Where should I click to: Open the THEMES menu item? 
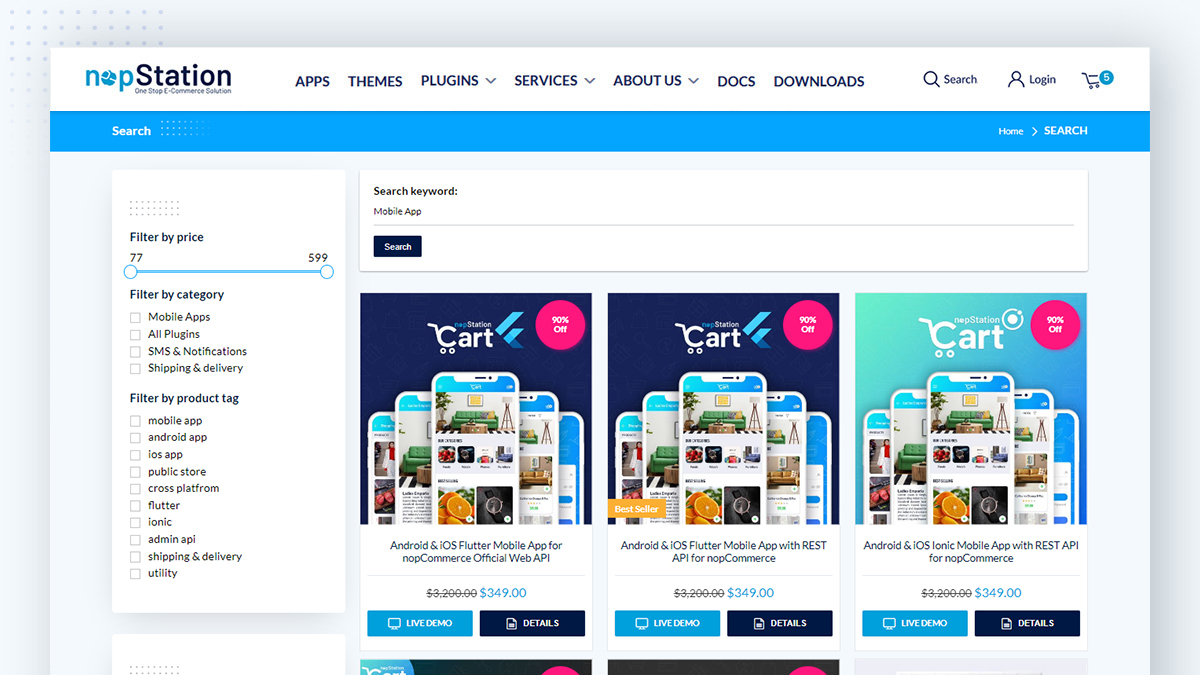point(375,81)
